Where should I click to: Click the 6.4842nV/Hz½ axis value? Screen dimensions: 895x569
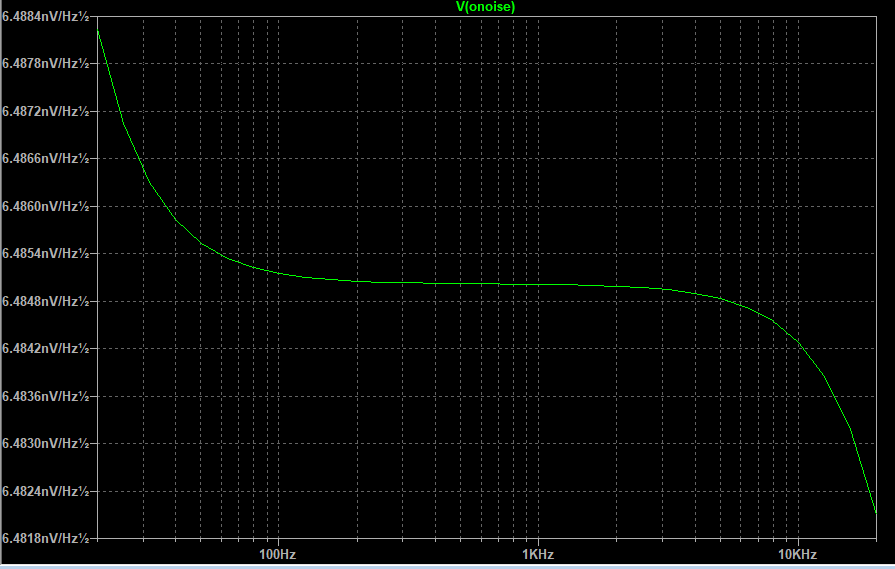click(46, 348)
